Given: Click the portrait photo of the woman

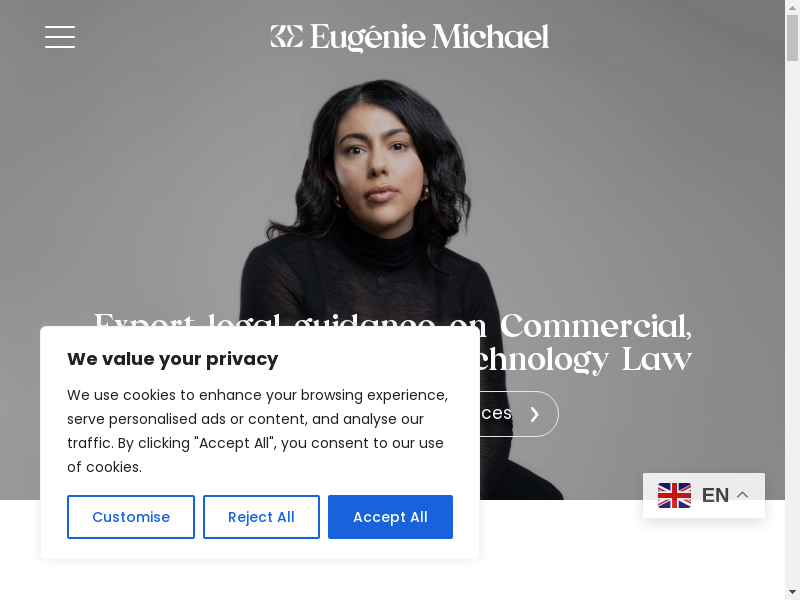Looking at the screenshot, I should 380,204.
